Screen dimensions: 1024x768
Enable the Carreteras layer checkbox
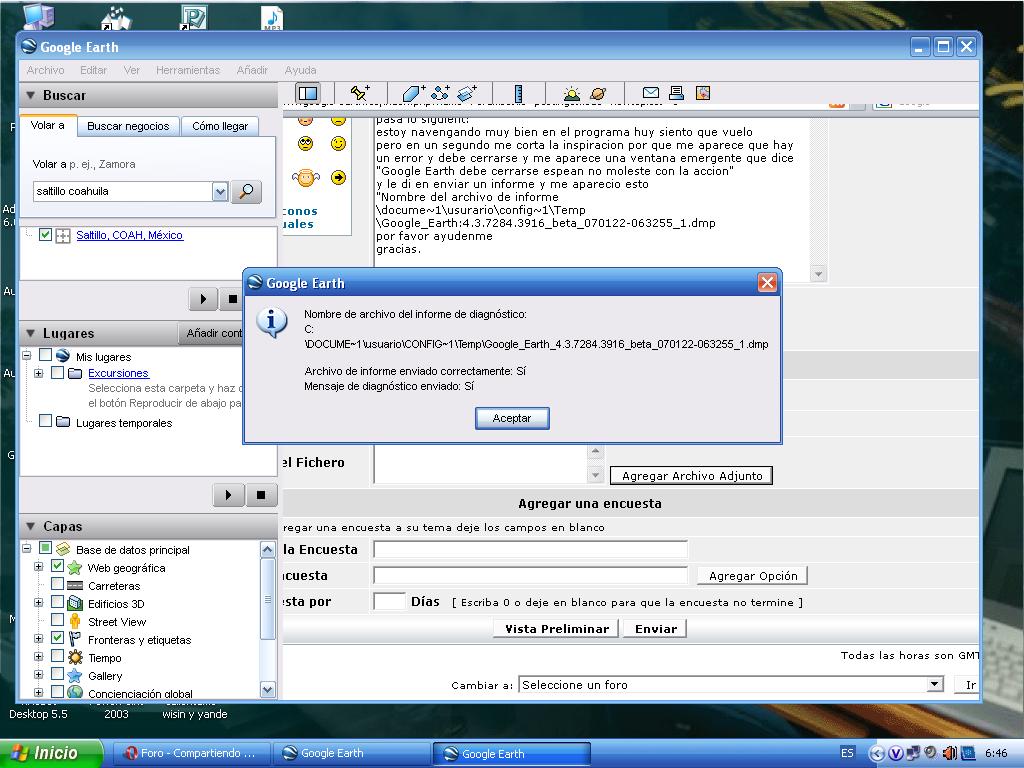coord(57,584)
